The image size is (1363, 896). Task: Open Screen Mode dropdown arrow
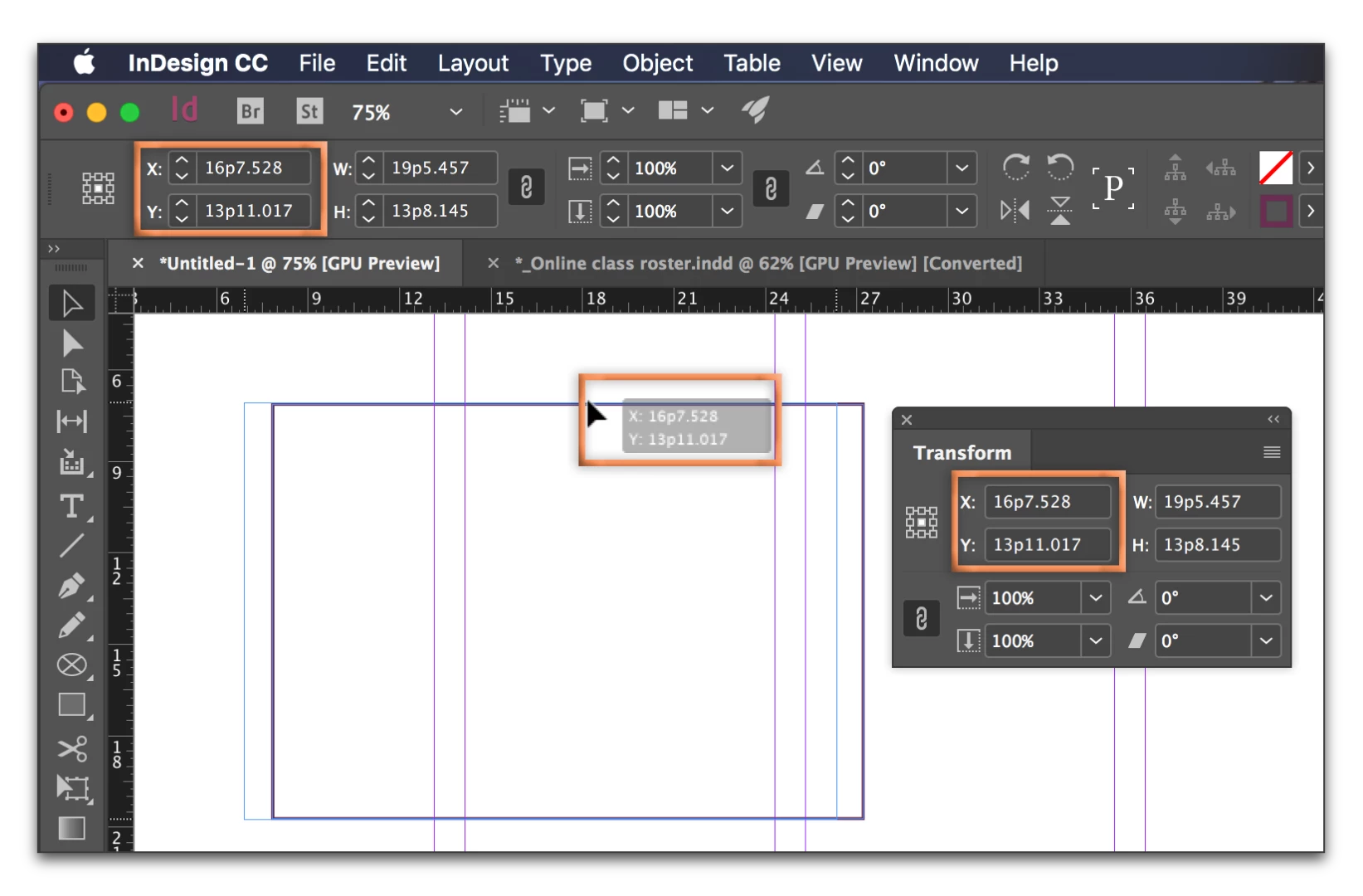(x=628, y=110)
